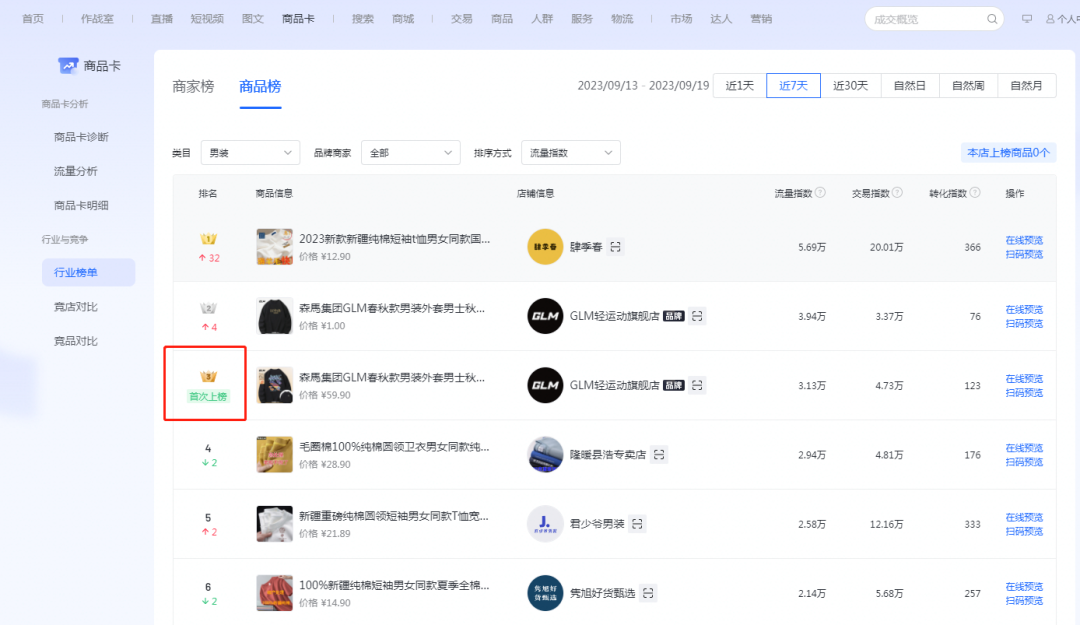Click the 流量指数 column help question-mark icon
Viewport: 1080px width, 625px height.
tap(818, 193)
